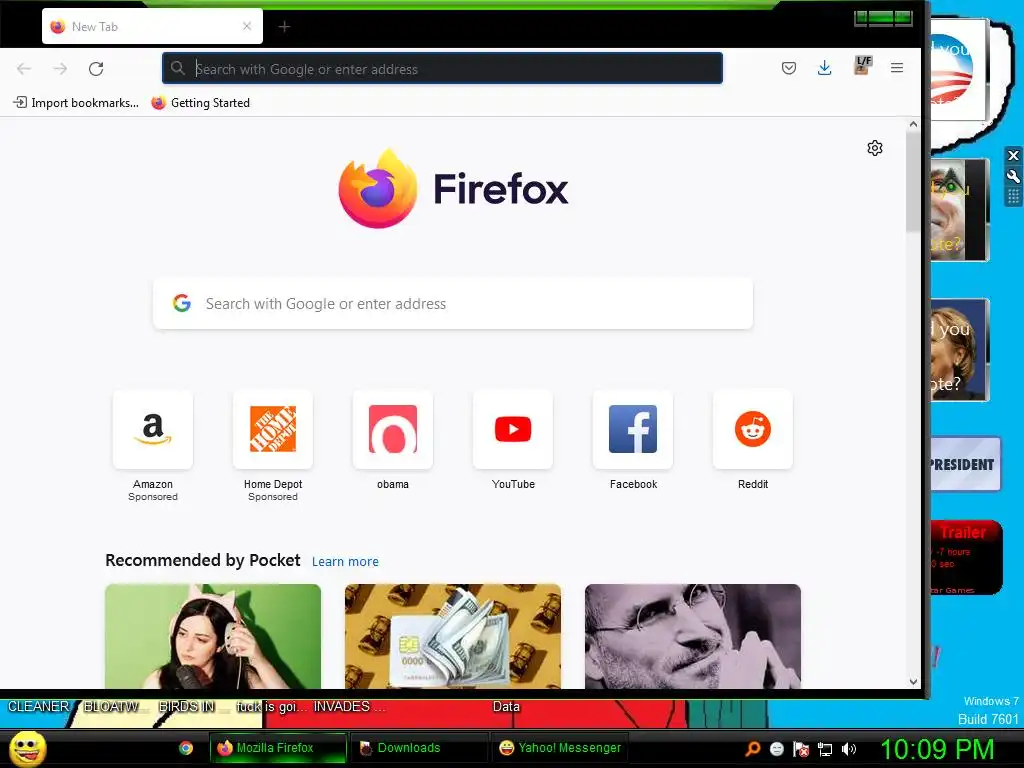Switch to Yahoo! Messenger taskbar button

(560, 748)
